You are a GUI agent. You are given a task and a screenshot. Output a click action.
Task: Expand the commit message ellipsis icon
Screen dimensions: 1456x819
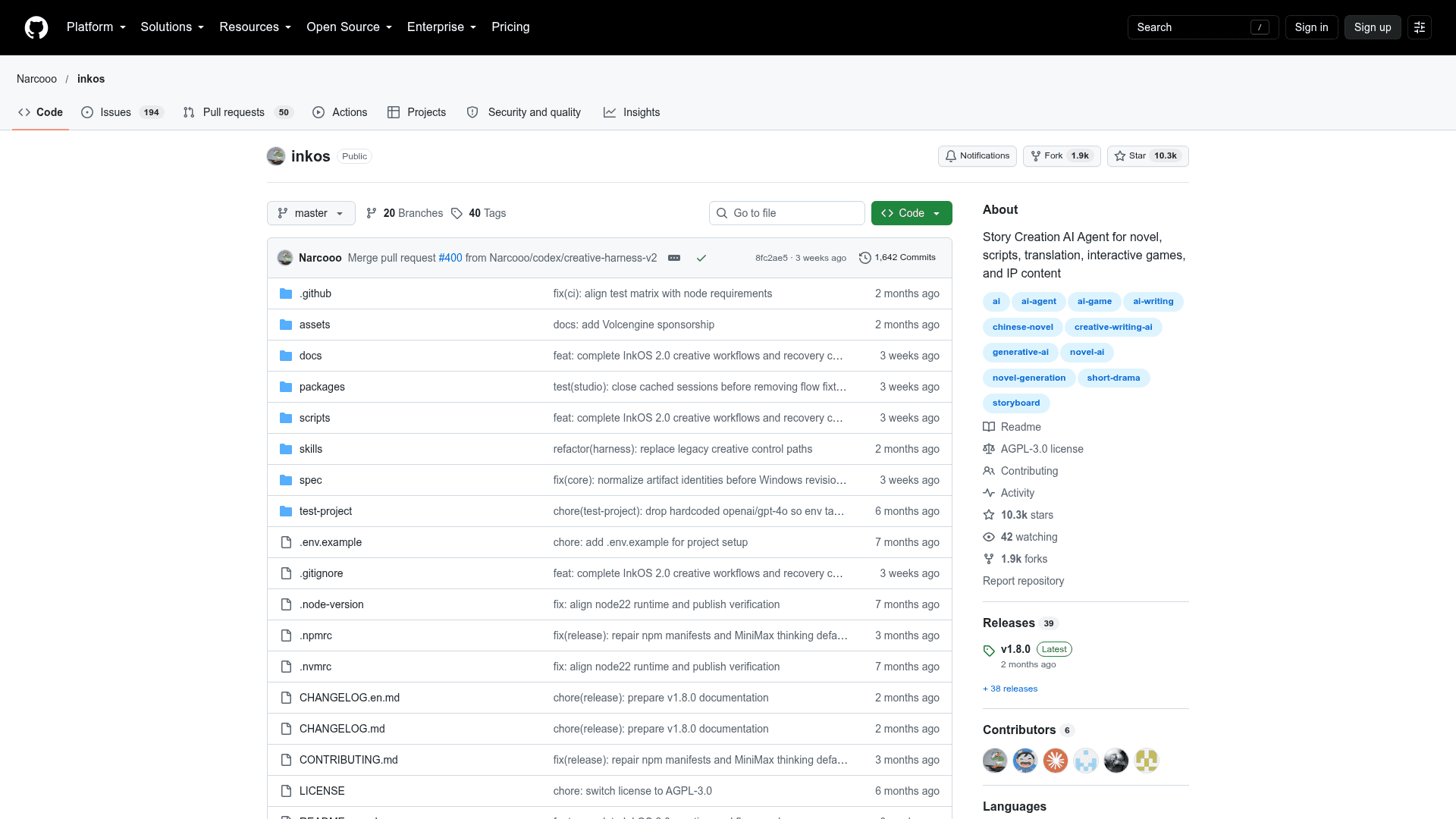674,258
